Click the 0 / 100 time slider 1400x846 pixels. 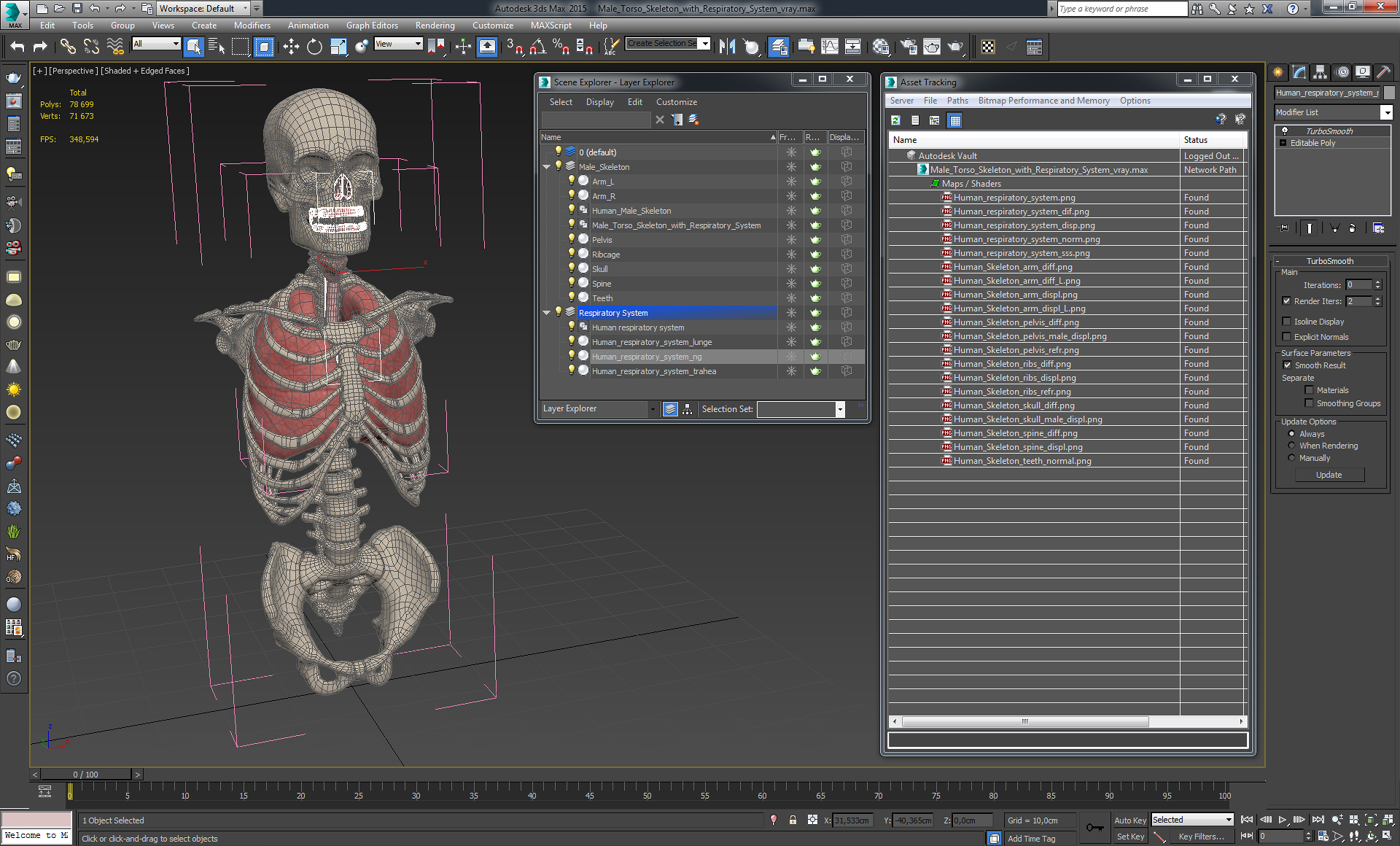click(x=86, y=775)
